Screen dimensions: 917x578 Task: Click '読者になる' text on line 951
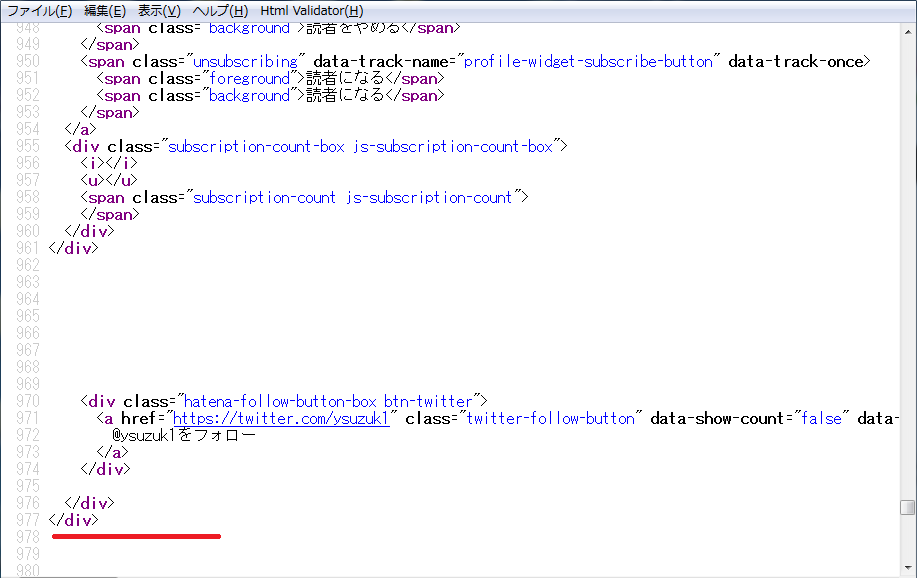tap(345, 78)
